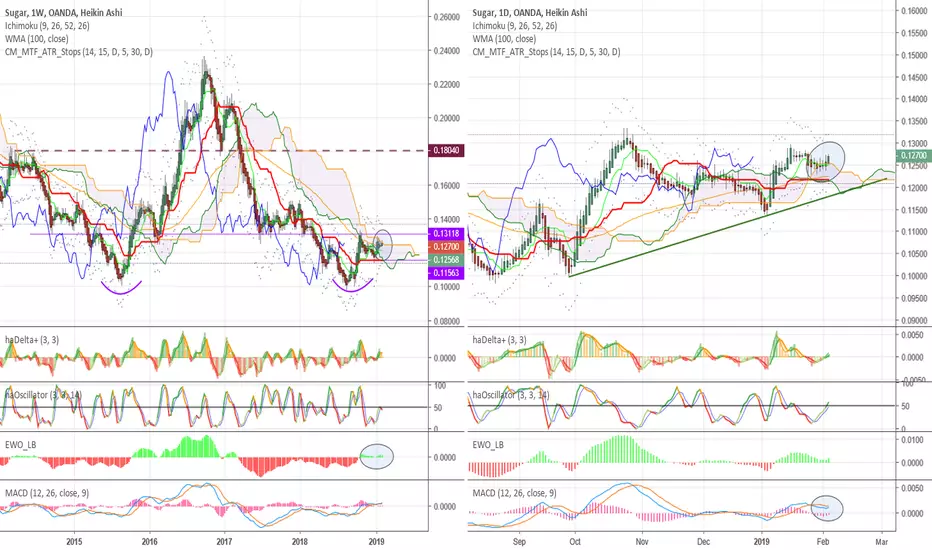Click the EWO_LB label on the daily chart
Viewport: 932px width, 550px height.
click(489, 445)
